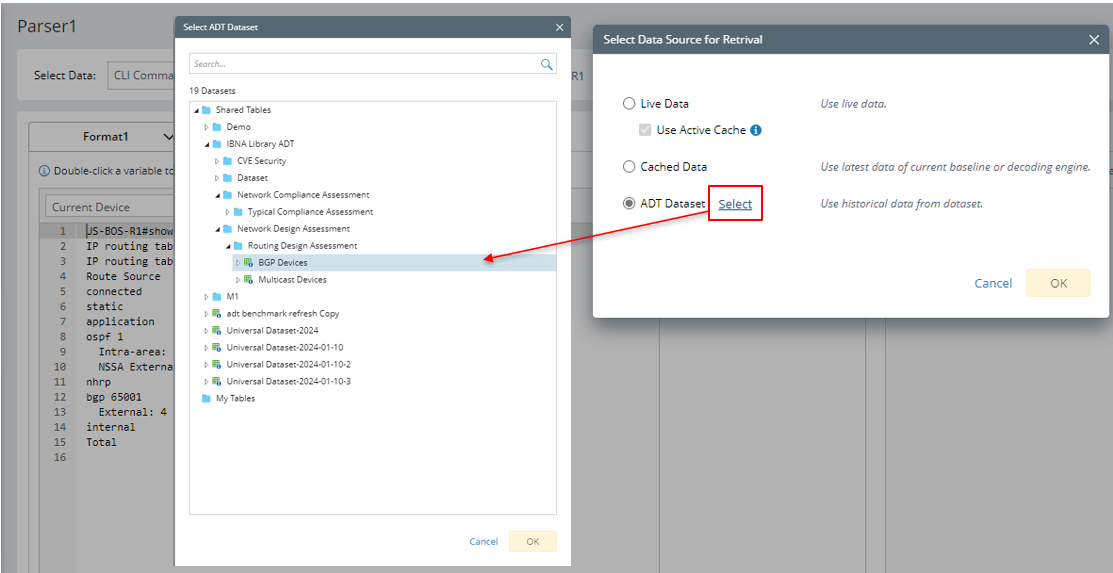Click the Network Compliance Assessment folder icon
This screenshot has height=573, width=1113.
(x=227, y=195)
